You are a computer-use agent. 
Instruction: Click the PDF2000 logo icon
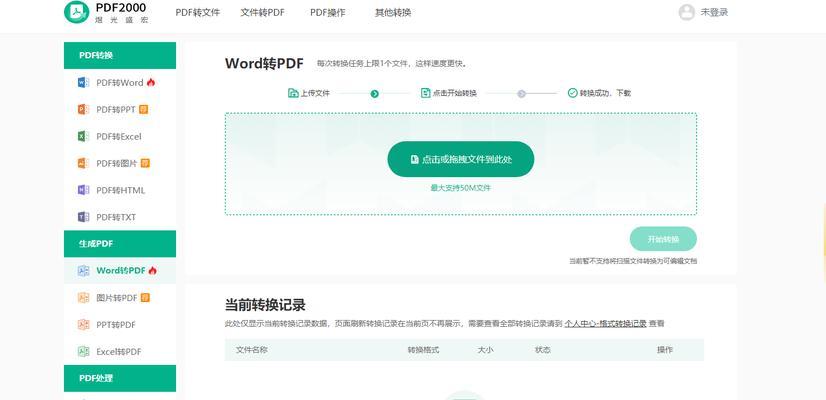[76, 12]
